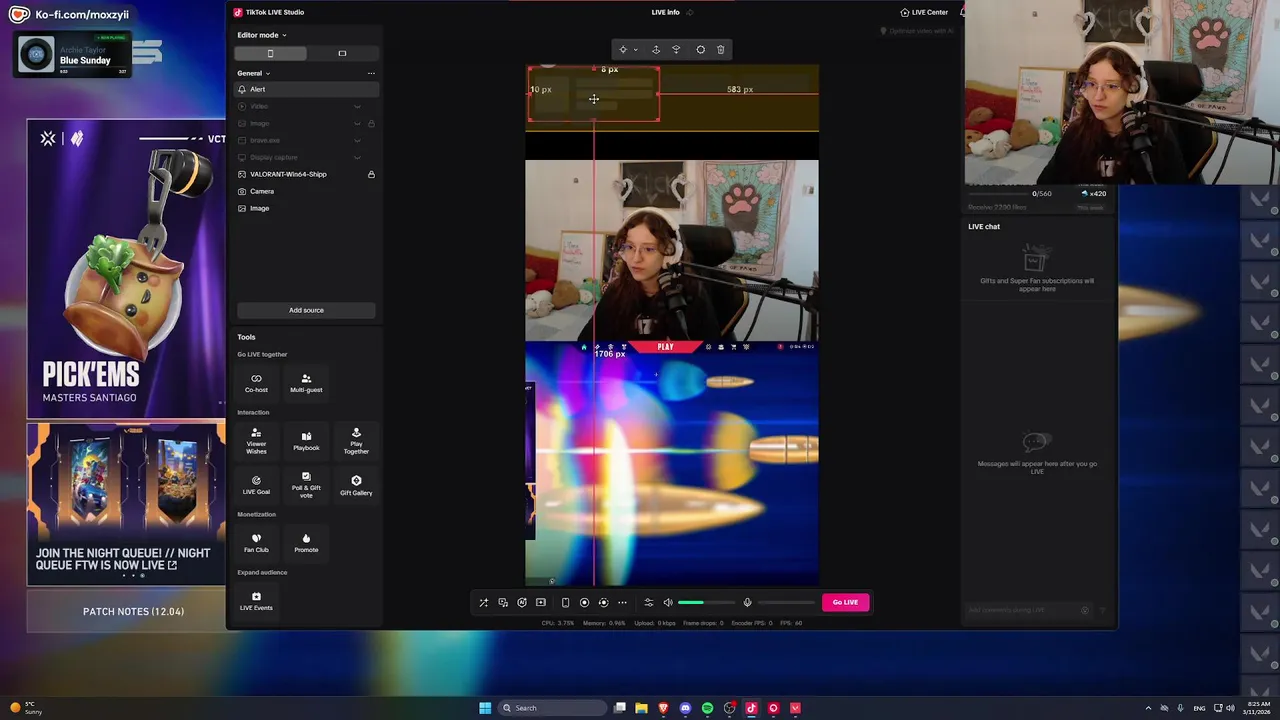
Task: Click Optimize video with AI
Action: [x=917, y=31]
